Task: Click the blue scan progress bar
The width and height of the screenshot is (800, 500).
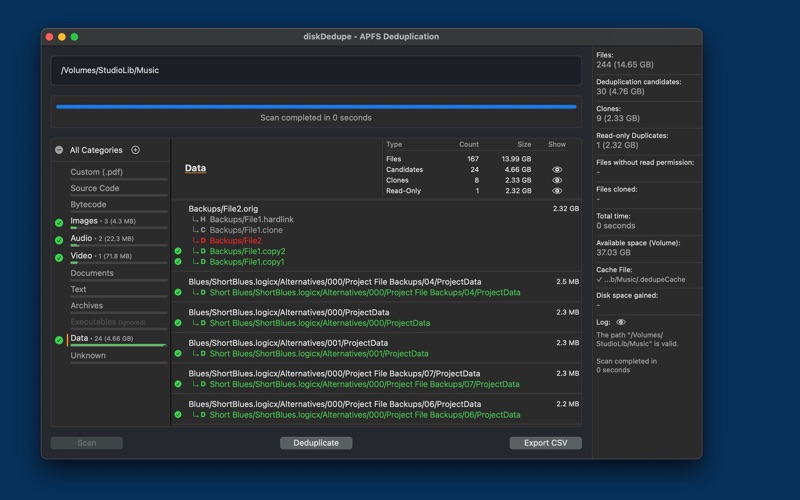Action: 316,107
